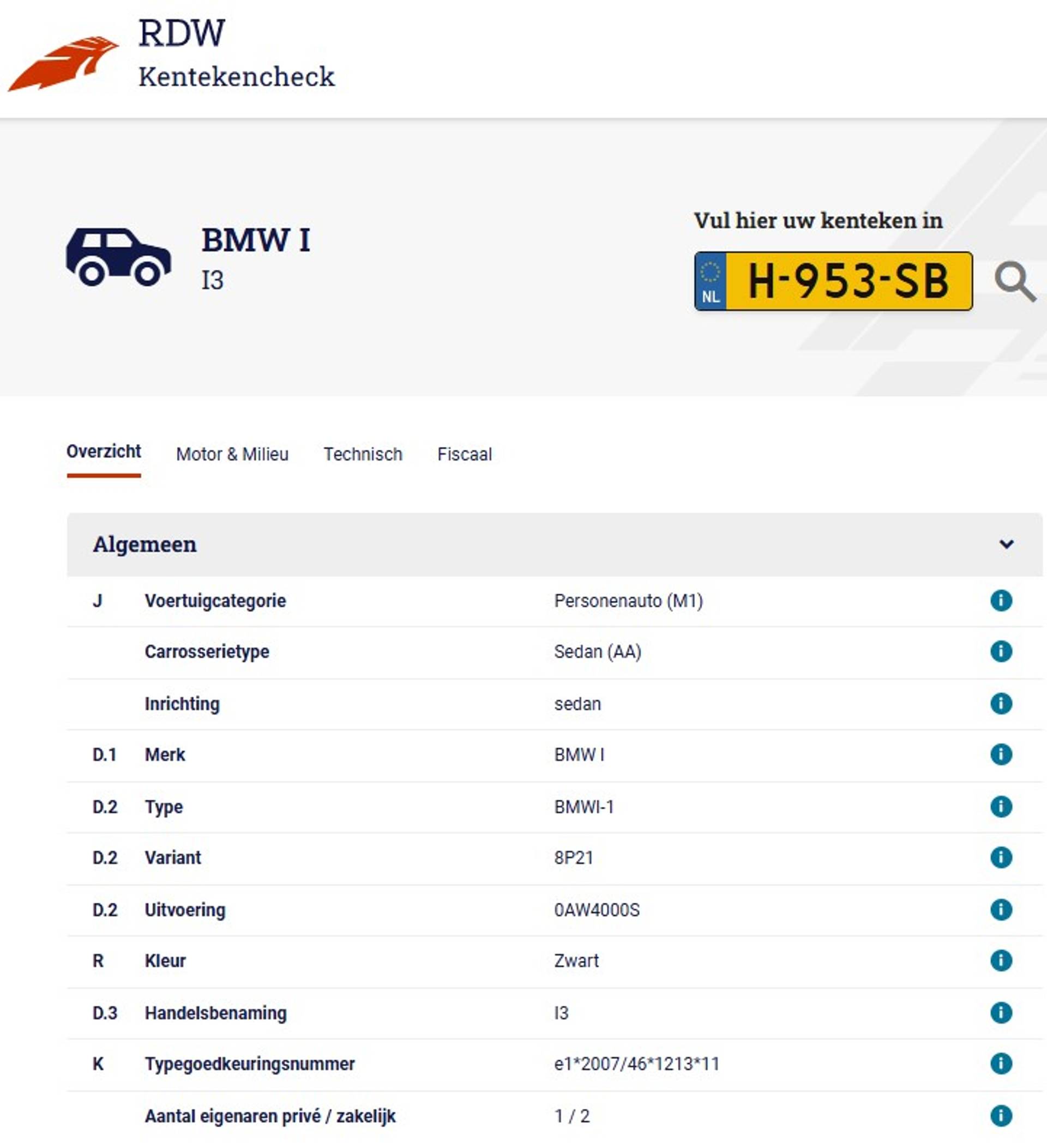Open the Technisch tab
Image resolution: width=1047 pixels, height=1148 pixels.
click(x=363, y=455)
